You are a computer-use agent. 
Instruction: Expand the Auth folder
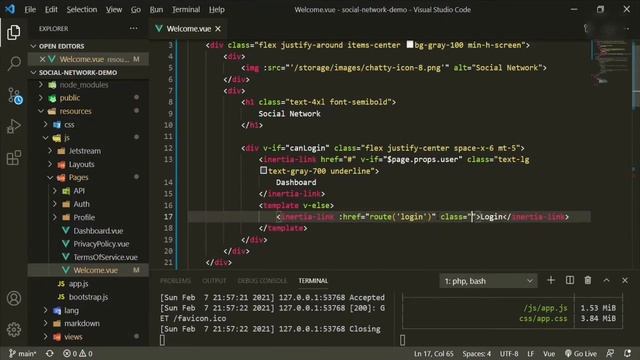coord(55,204)
